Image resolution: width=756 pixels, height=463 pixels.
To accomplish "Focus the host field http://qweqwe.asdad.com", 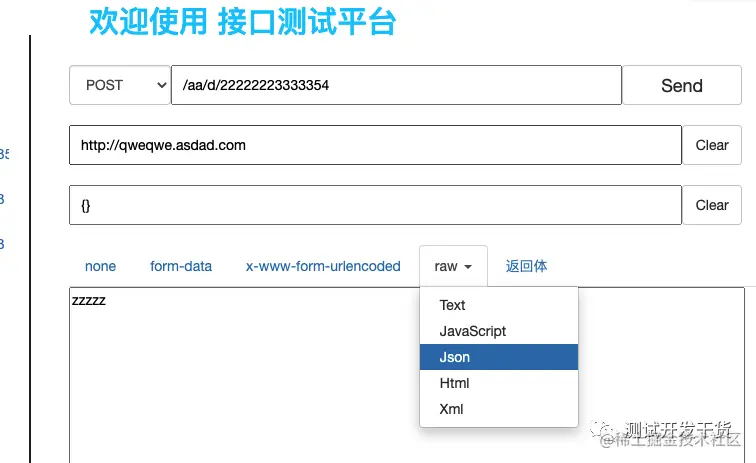I will [x=375, y=145].
